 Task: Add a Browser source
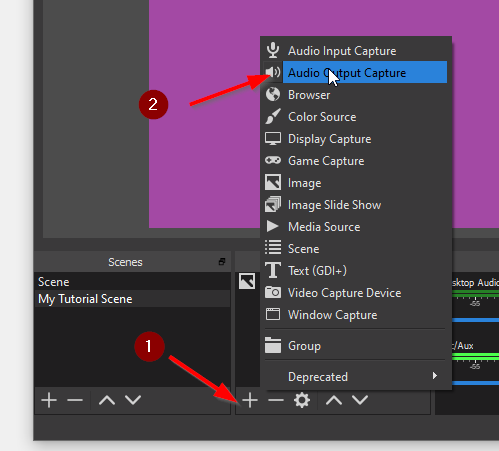(x=356, y=95)
